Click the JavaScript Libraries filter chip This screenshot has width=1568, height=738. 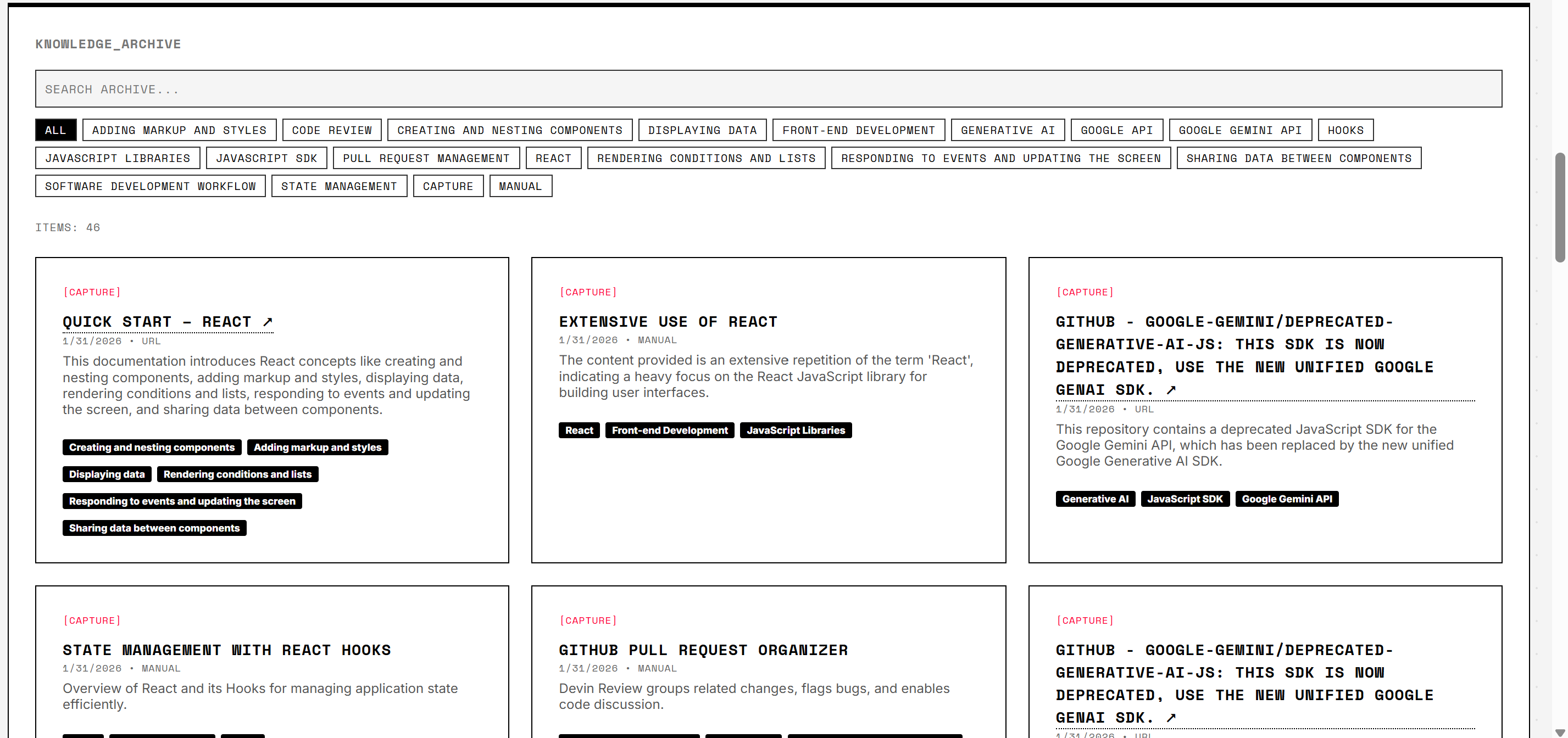click(118, 158)
